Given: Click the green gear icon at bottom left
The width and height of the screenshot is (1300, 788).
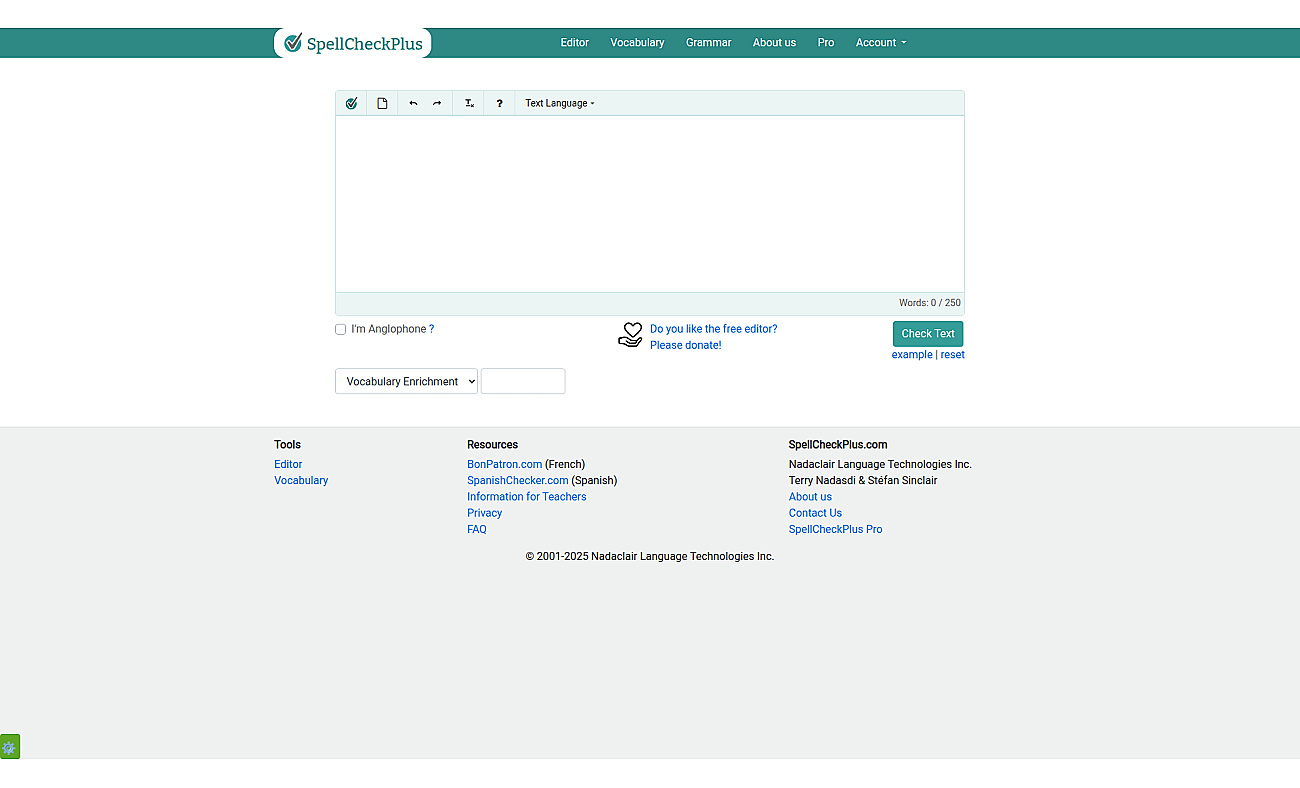Looking at the screenshot, I should (x=9, y=747).
